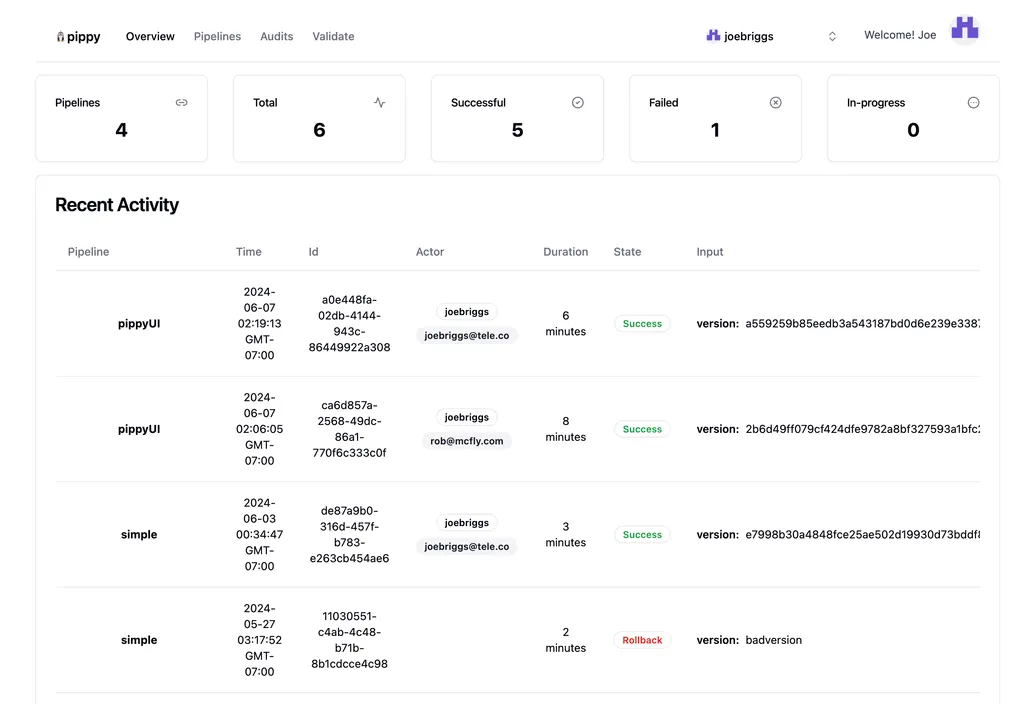Click the Rollback state badge
The height and width of the screenshot is (704, 1024).
pyautogui.click(x=642, y=640)
